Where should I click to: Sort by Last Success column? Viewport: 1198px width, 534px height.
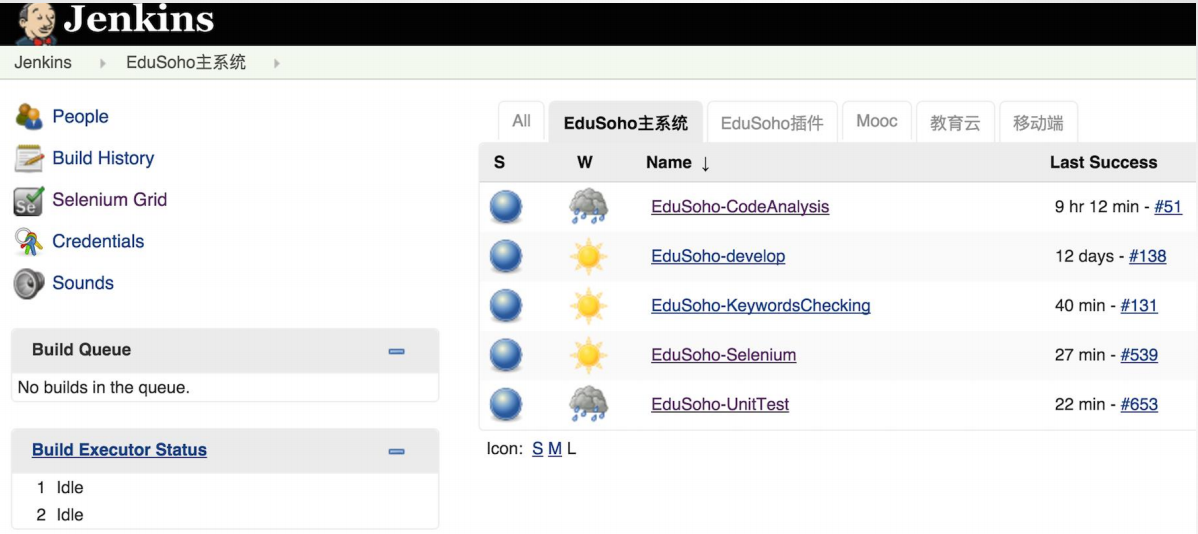tap(1103, 162)
